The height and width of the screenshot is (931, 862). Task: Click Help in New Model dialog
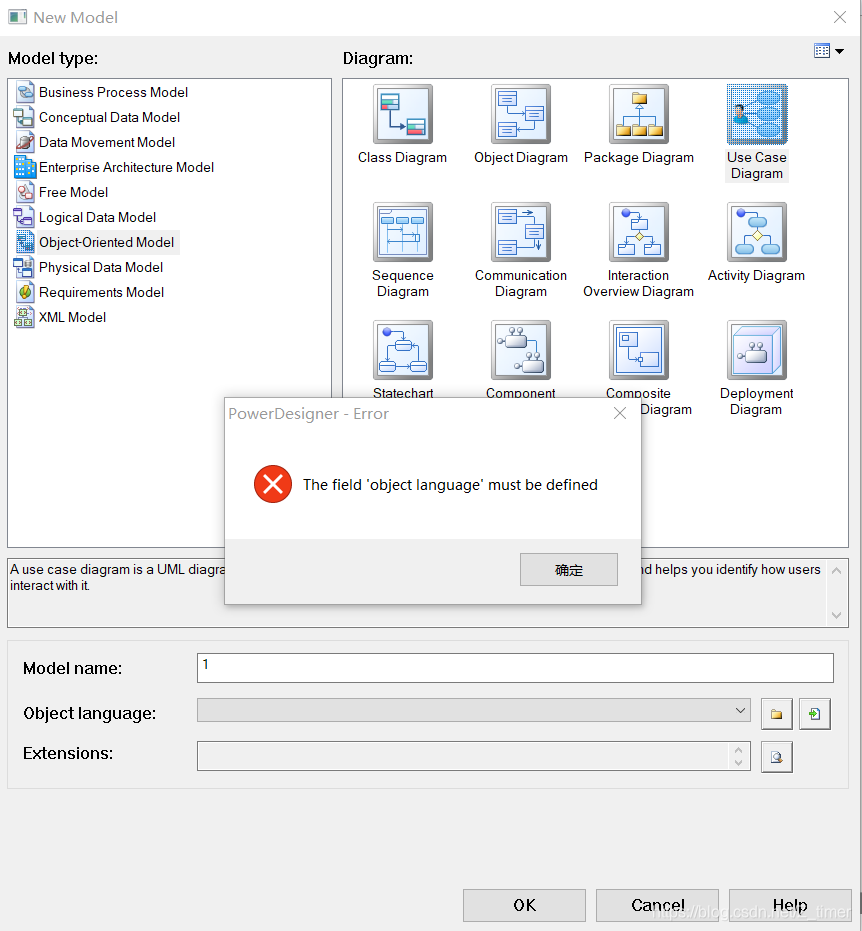(x=790, y=905)
